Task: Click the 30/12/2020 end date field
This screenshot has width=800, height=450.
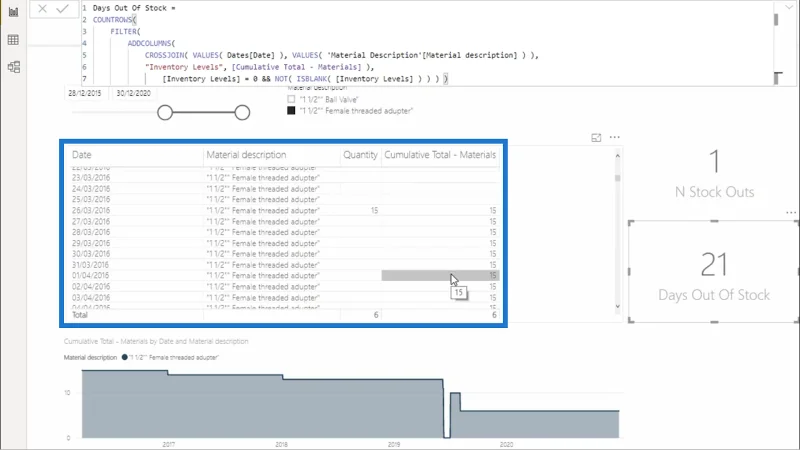Action: [x=134, y=93]
